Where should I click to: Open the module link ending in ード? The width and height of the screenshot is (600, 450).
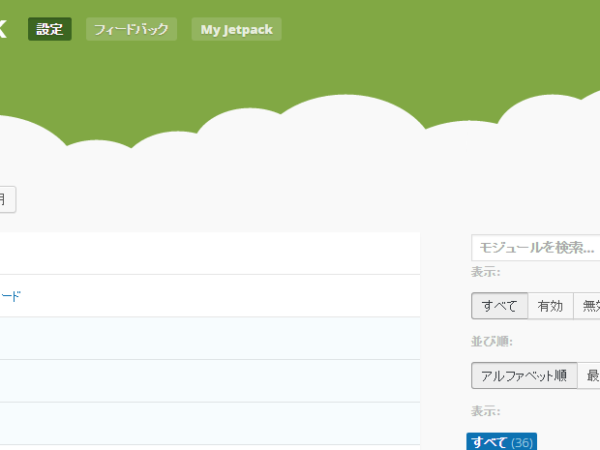click(10, 296)
